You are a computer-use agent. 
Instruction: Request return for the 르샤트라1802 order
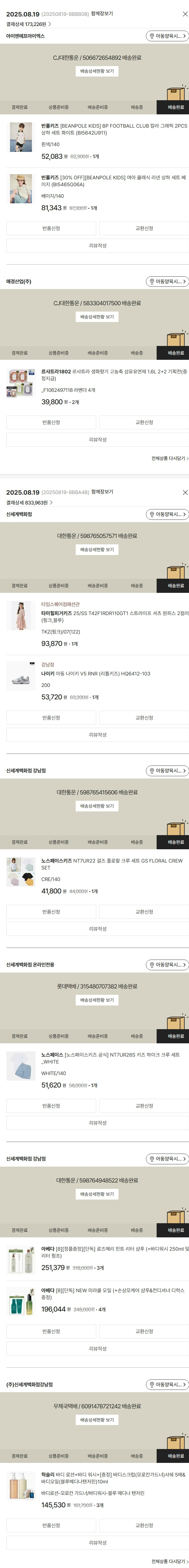(x=51, y=422)
